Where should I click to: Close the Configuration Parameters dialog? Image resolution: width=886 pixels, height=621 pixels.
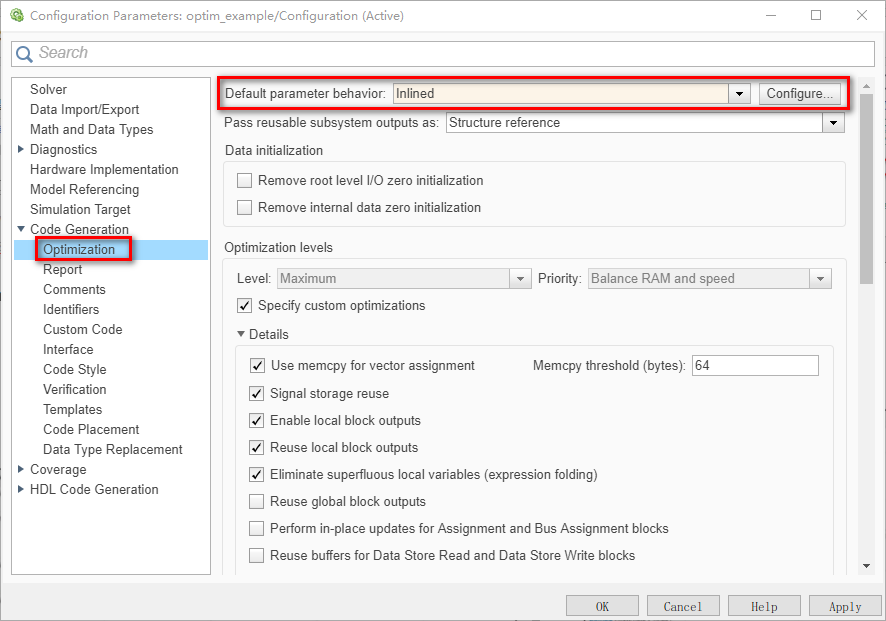[862, 15]
